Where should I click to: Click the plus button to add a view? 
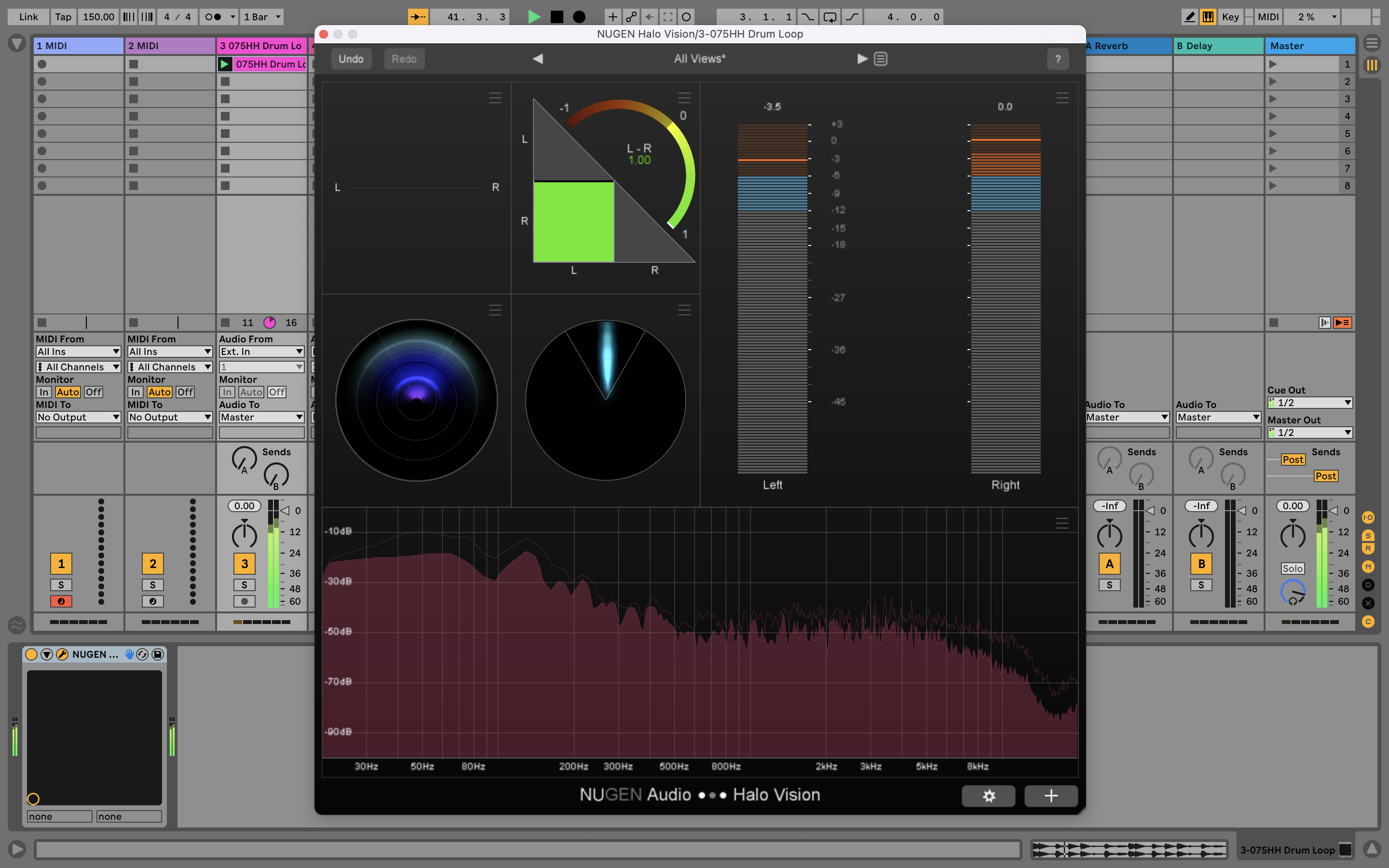[1050, 796]
